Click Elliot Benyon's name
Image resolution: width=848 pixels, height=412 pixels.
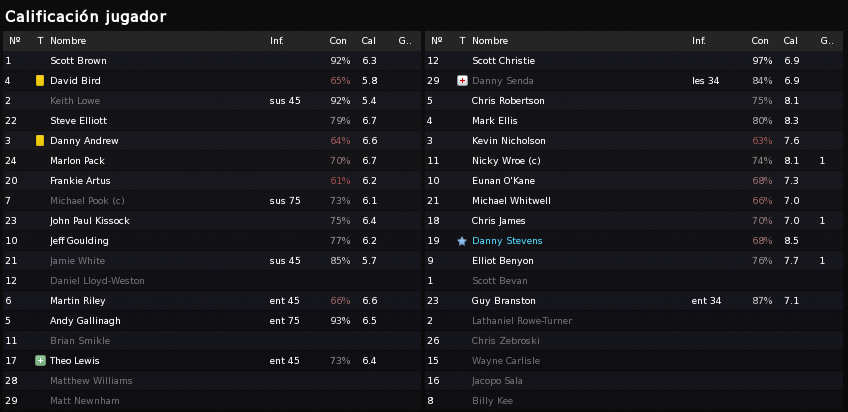click(502, 261)
